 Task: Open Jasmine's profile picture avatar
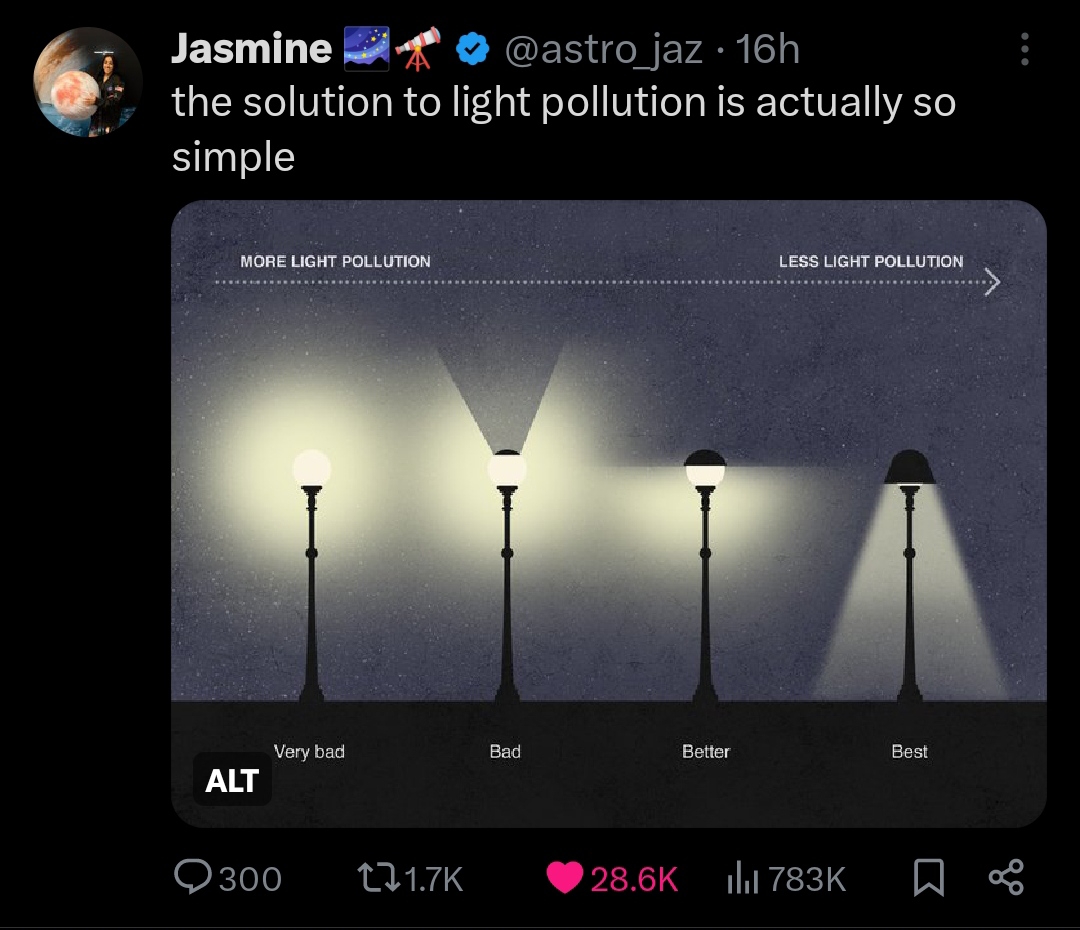pyautogui.click(x=88, y=82)
